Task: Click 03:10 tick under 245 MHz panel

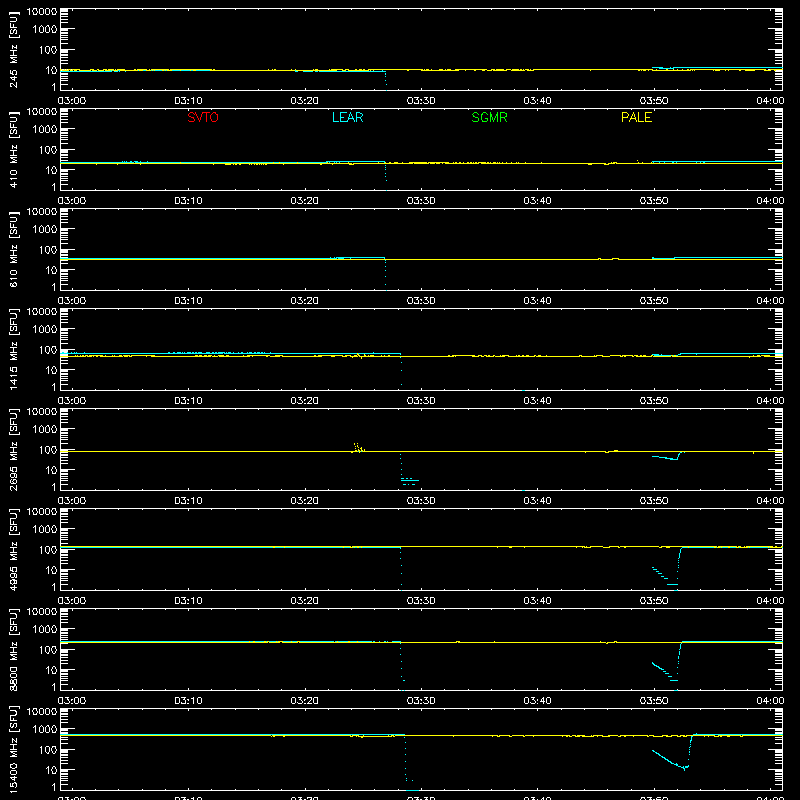Action: (x=188, y=101)
